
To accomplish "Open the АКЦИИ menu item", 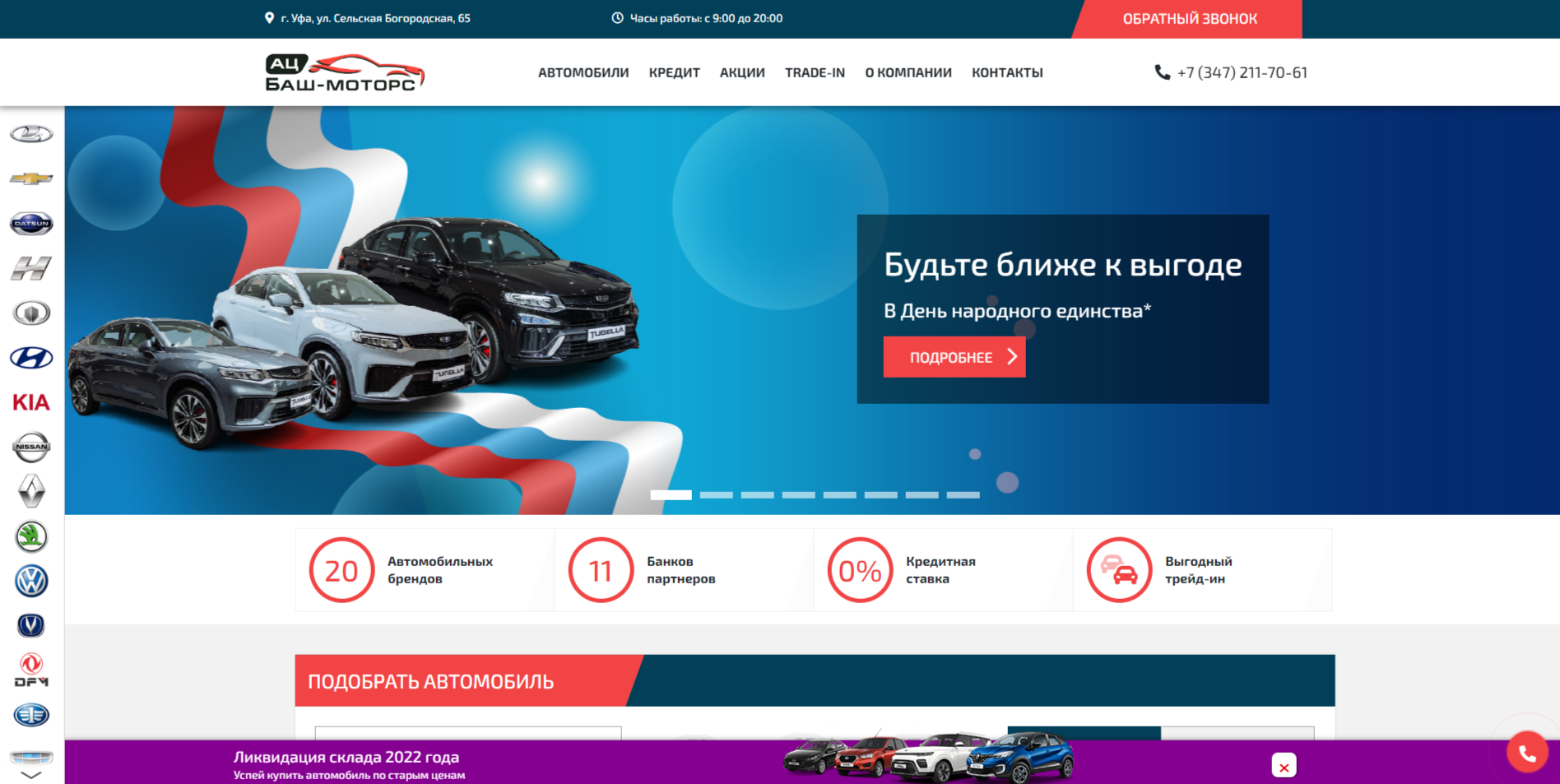I will (742, 72).
